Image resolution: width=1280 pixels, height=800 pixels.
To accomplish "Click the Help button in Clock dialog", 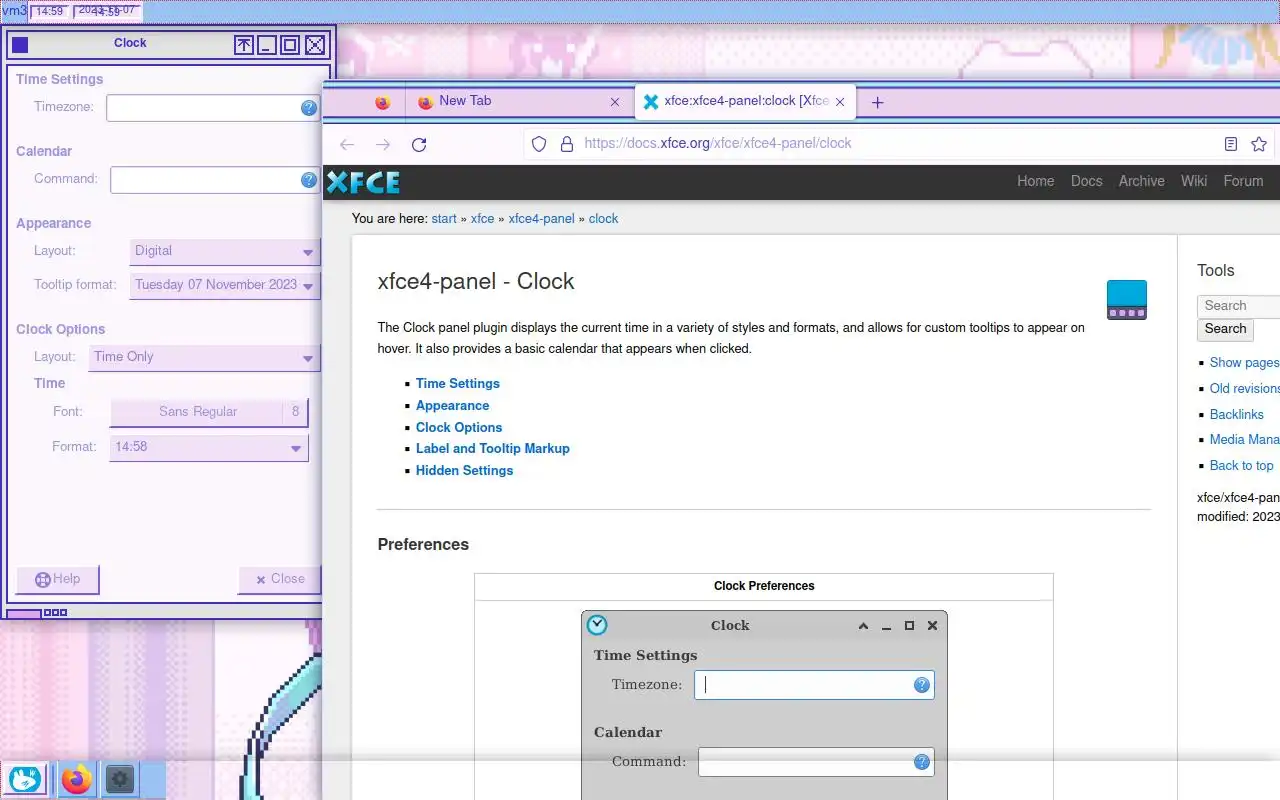I will click(57, 580).
